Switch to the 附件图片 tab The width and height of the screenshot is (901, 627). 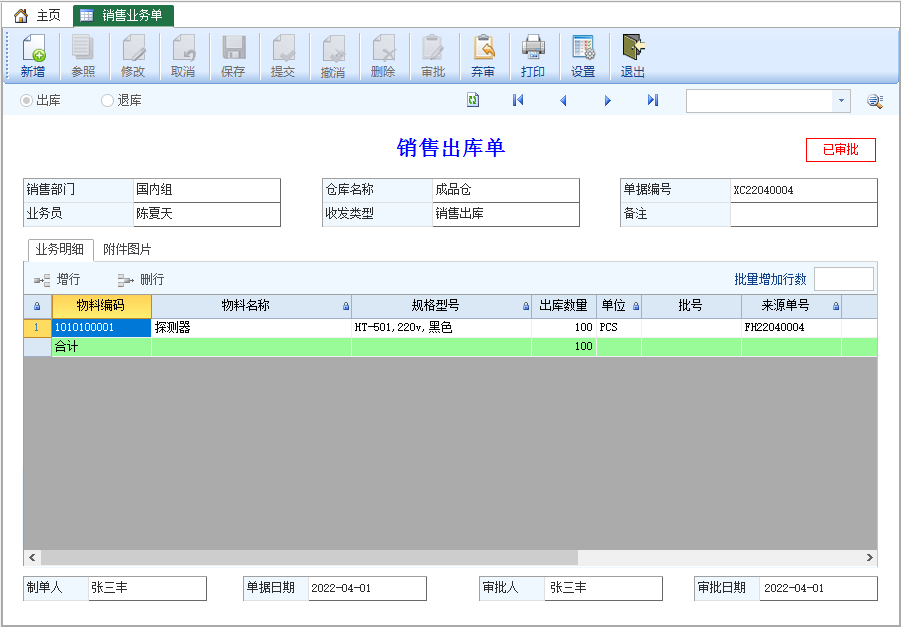point(127,249)
